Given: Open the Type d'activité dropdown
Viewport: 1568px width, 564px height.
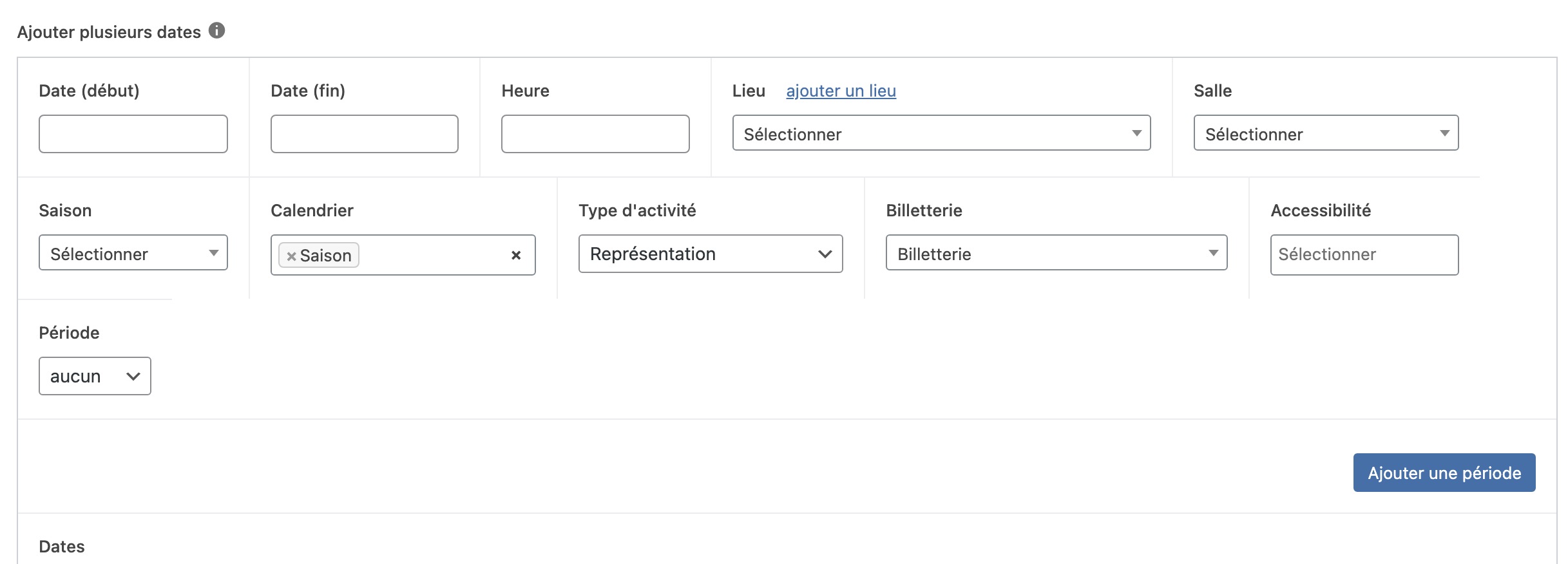Looking at the screenshot, I should pos(710,254).
